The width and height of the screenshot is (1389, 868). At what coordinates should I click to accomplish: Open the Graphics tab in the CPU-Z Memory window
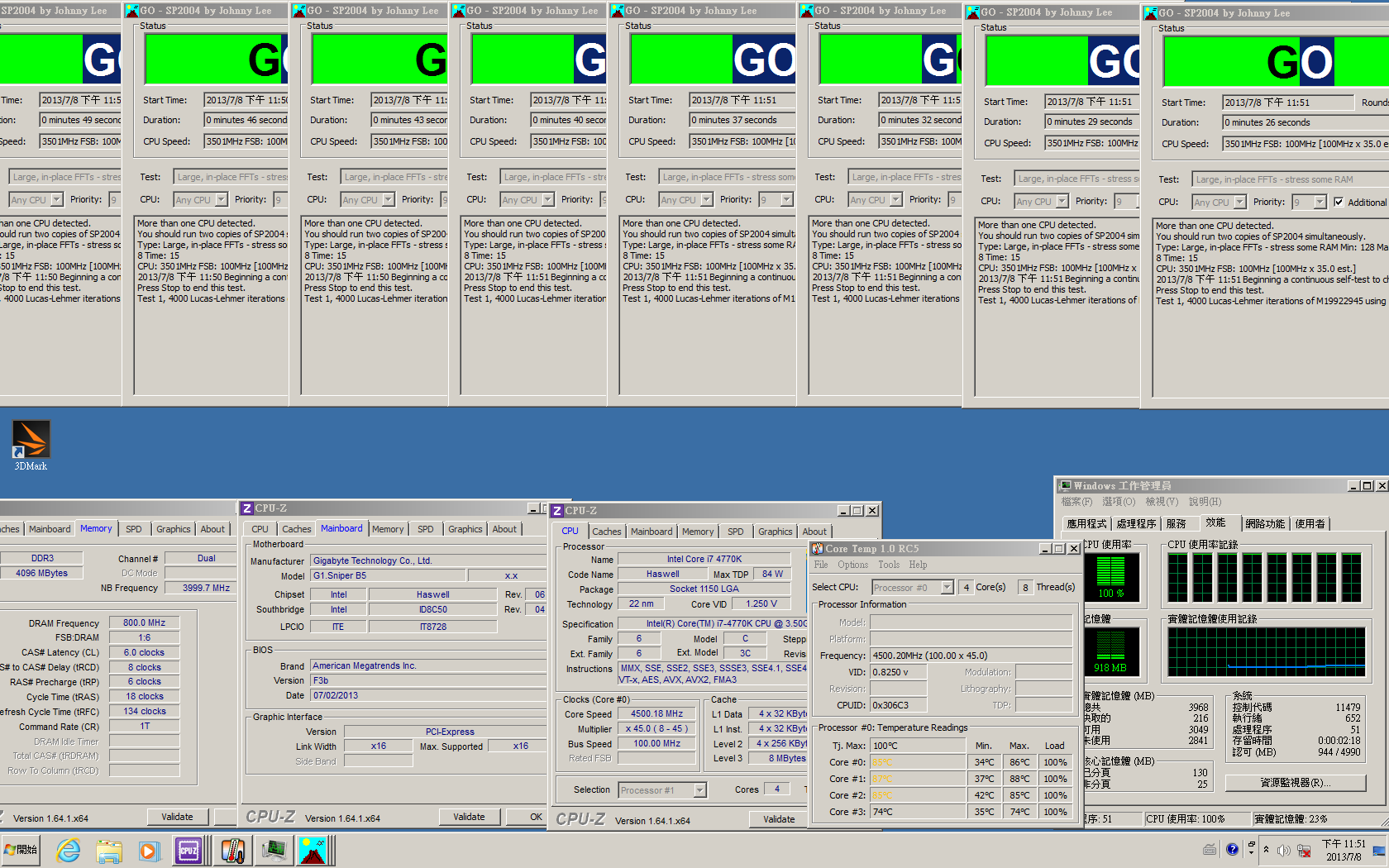point(173,529)
